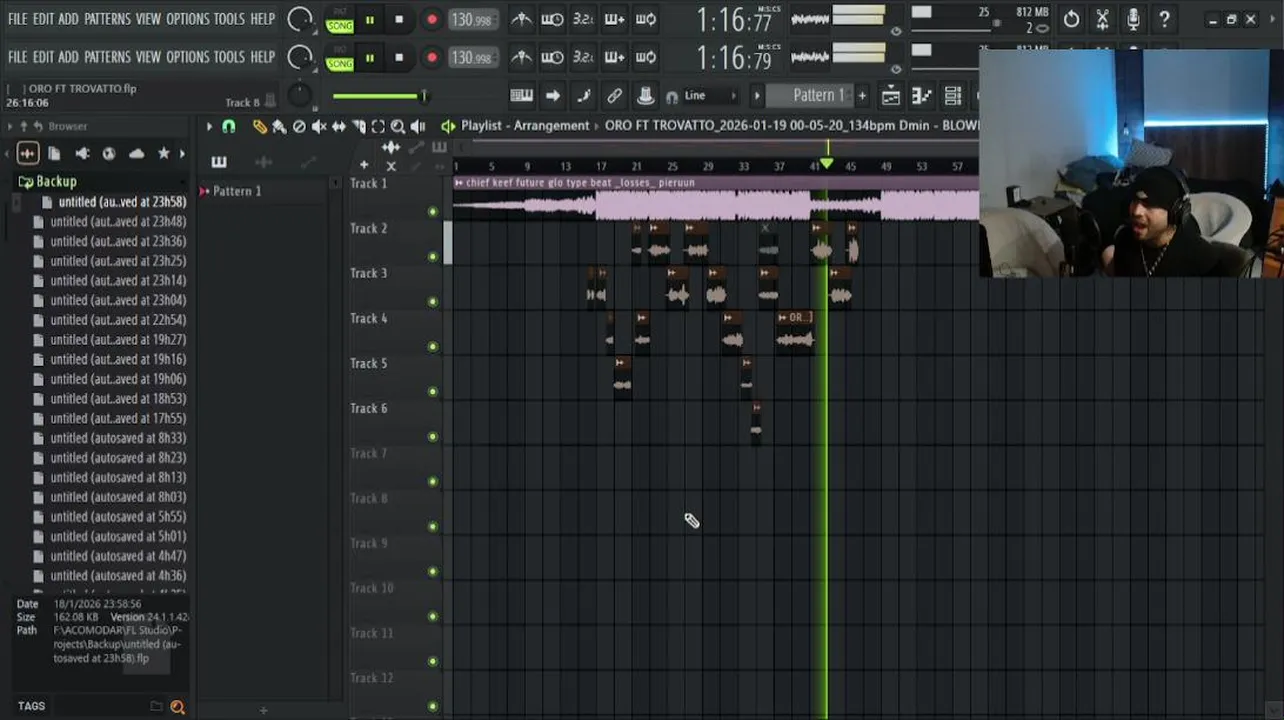1284x720 pixels.
Task: Mute Track 2 with its green dot
Action: (433, 256)
